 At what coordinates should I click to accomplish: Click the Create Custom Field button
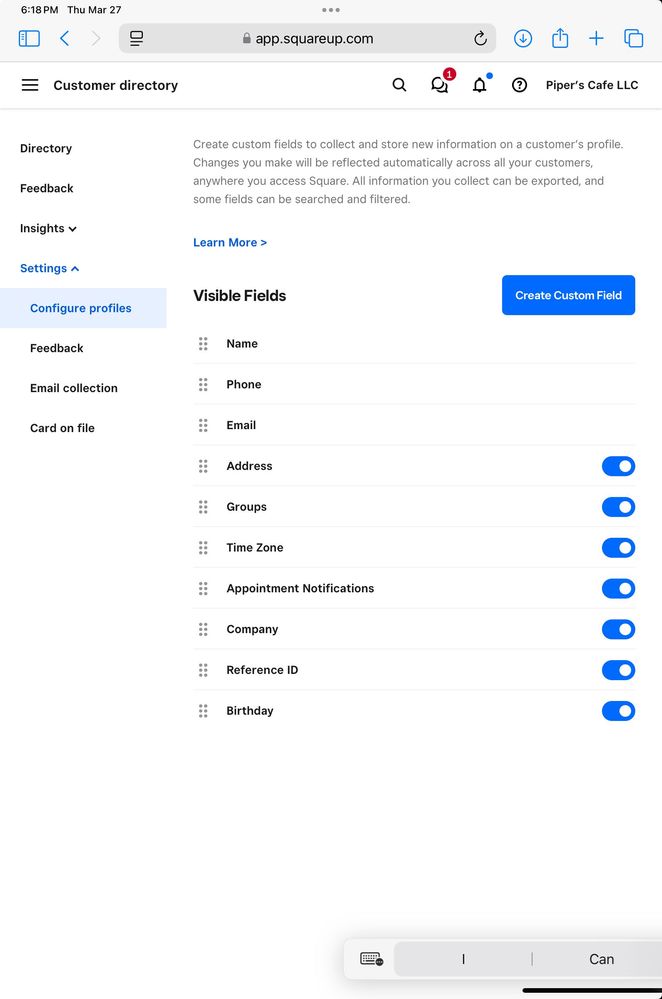568,295
